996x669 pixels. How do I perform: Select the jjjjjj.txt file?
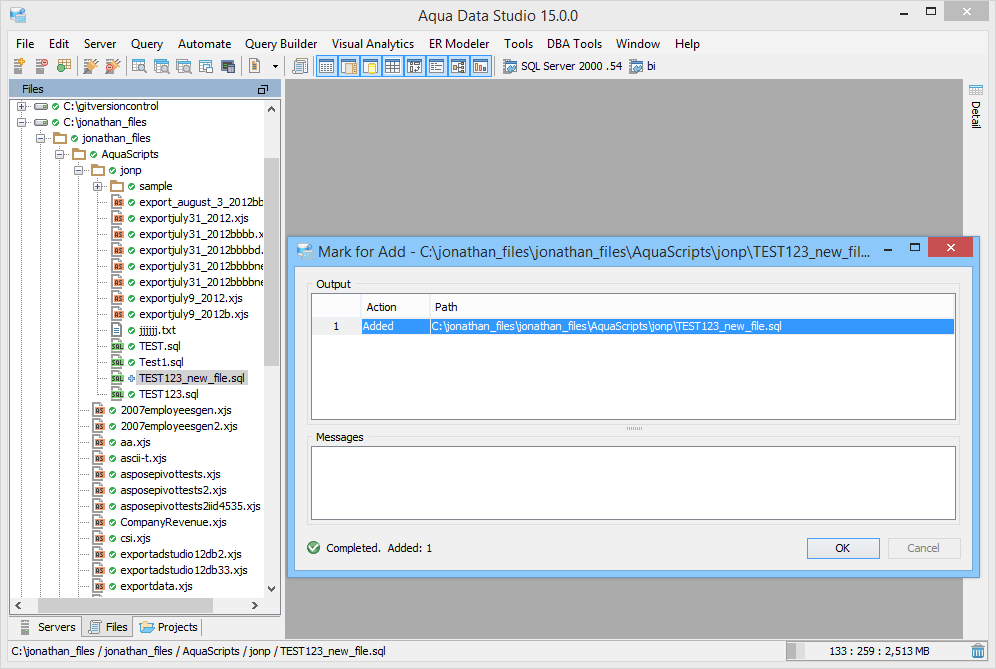click(157, 330)
